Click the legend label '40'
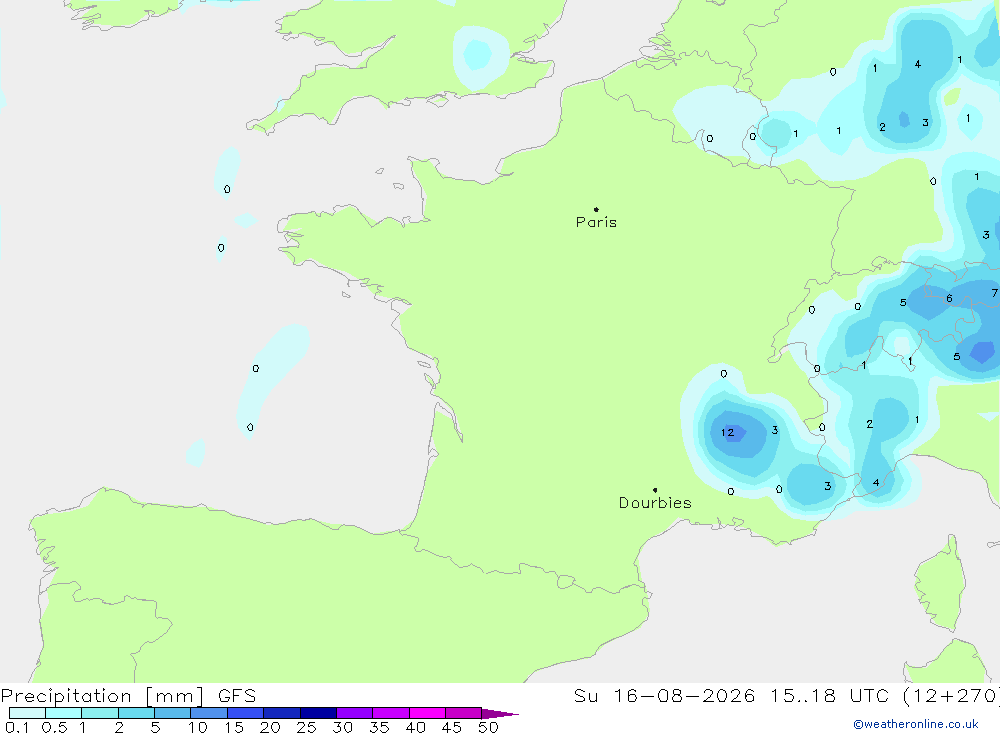Image resolution: width=1000 pixels, height=733 pixels. (415, 727)
